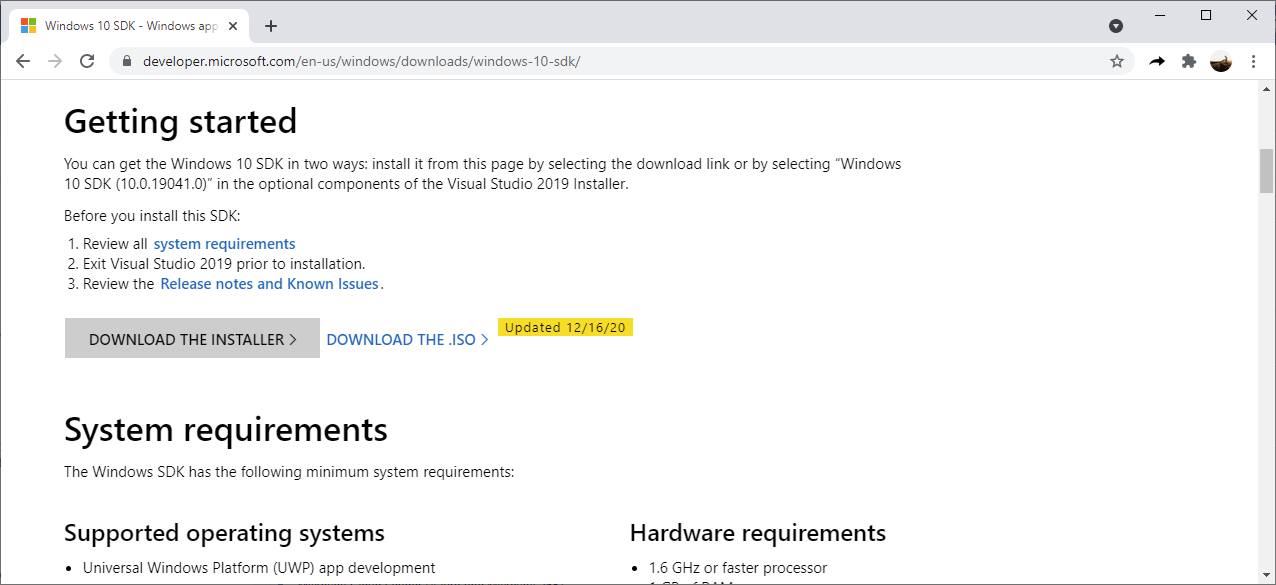1276x585 pixels.
Task: Open the Chrome profile avatar
Action: coord(1221,61)
